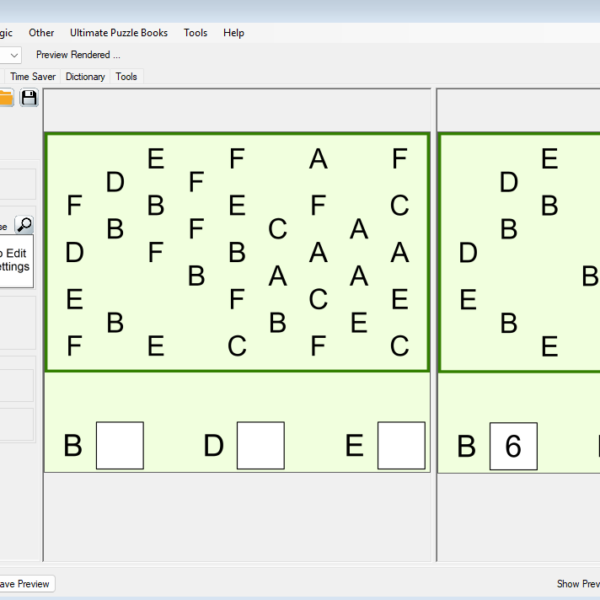Click the solution box showing 6
The height and width of the screenshot is (600, 600).
[x=513, y=446]
